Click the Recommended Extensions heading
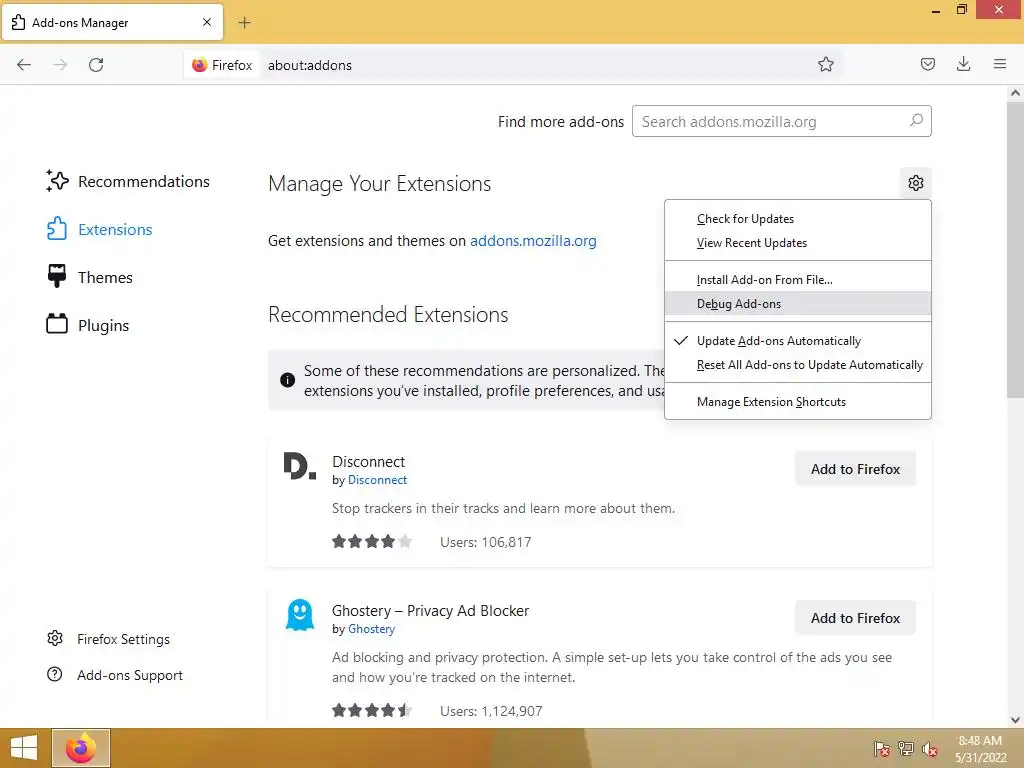Viewport: 1024px width, 768px height. coord(388,314)
